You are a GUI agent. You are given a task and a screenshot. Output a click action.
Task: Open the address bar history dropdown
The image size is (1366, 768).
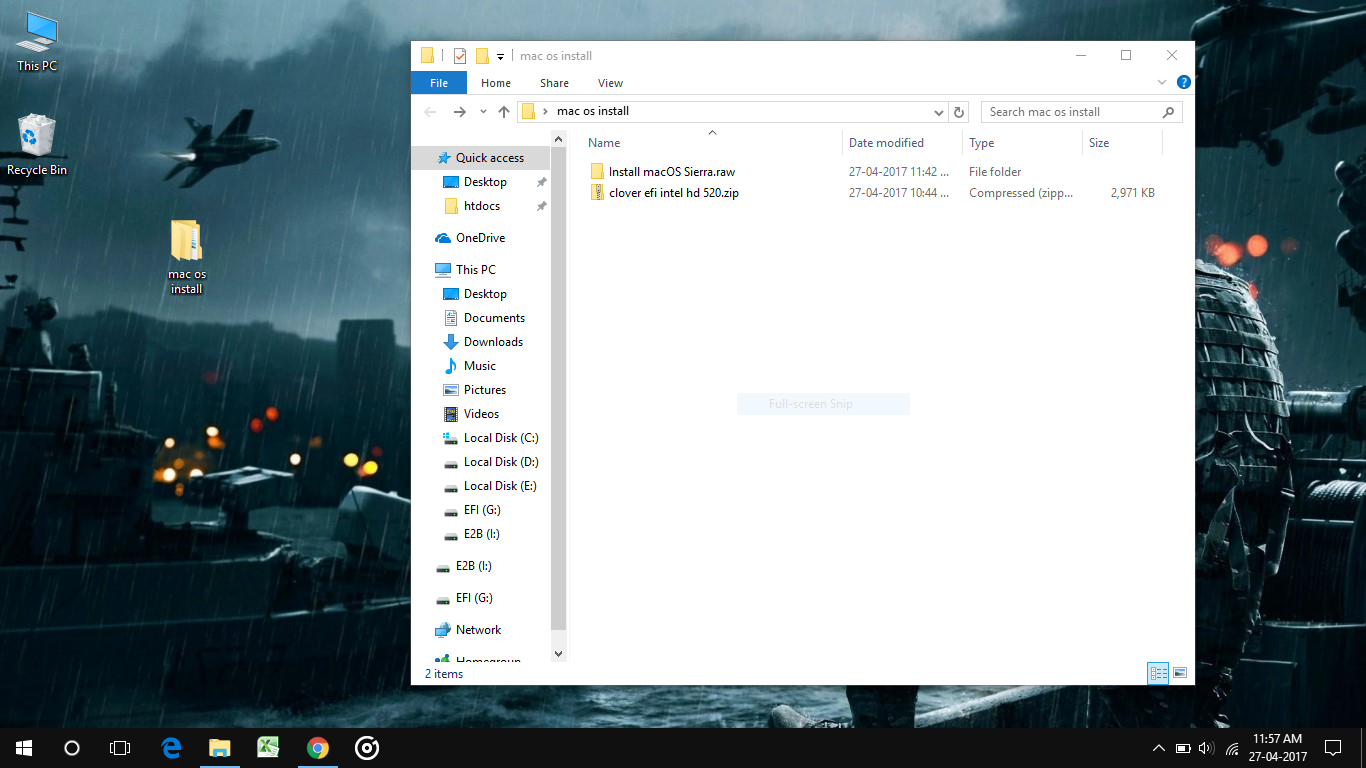pos(938,112)
